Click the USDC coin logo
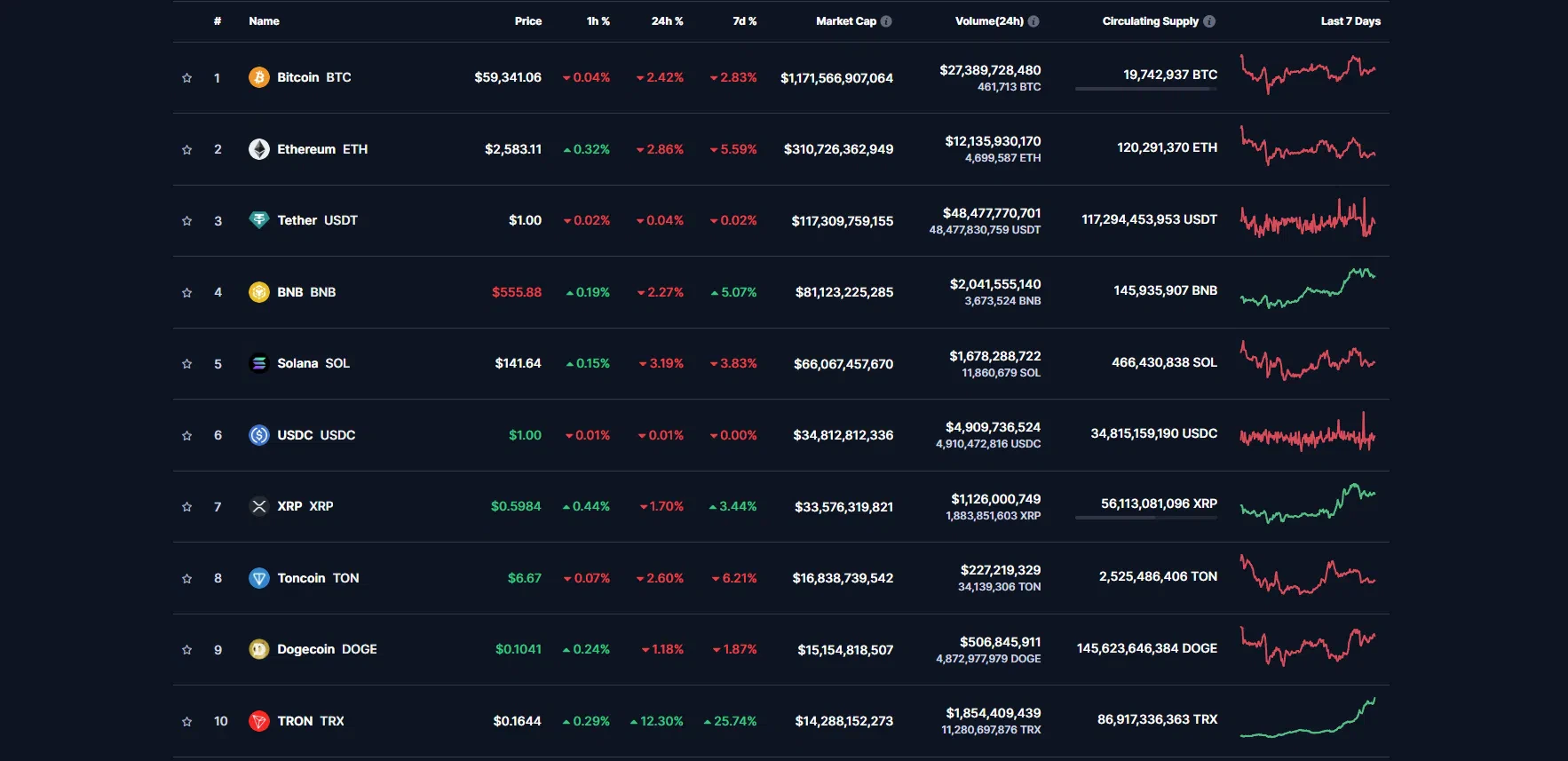The image size is (1568, 761). [x=258, y=435]
